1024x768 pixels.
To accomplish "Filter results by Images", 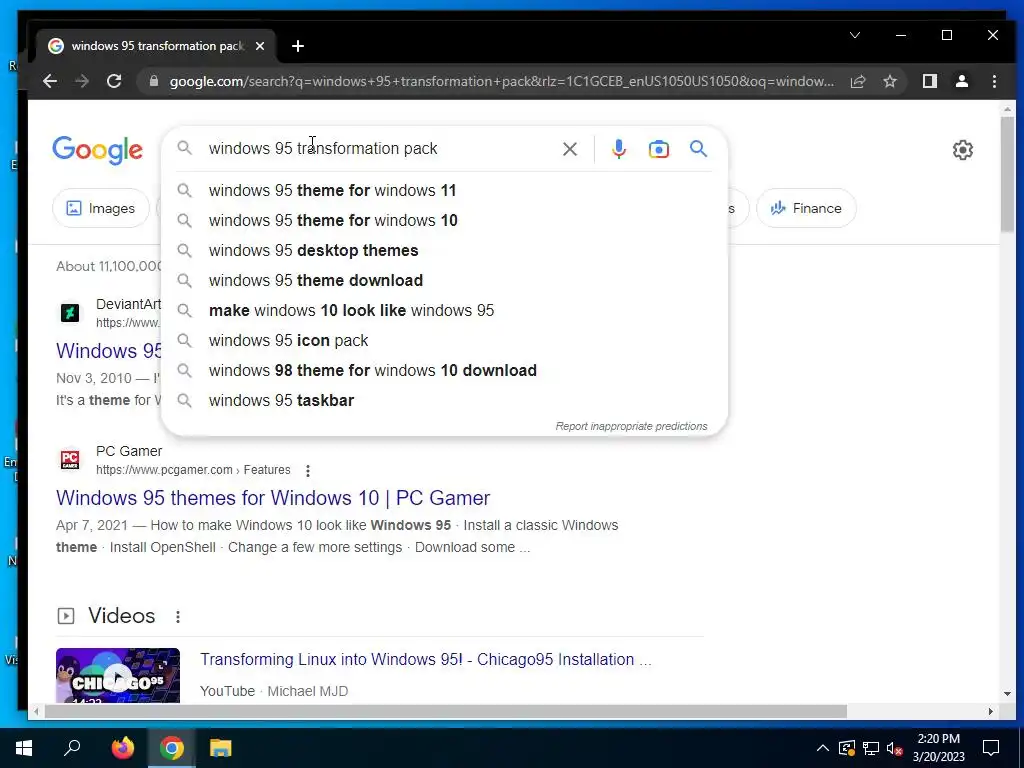I will [101, 208].
